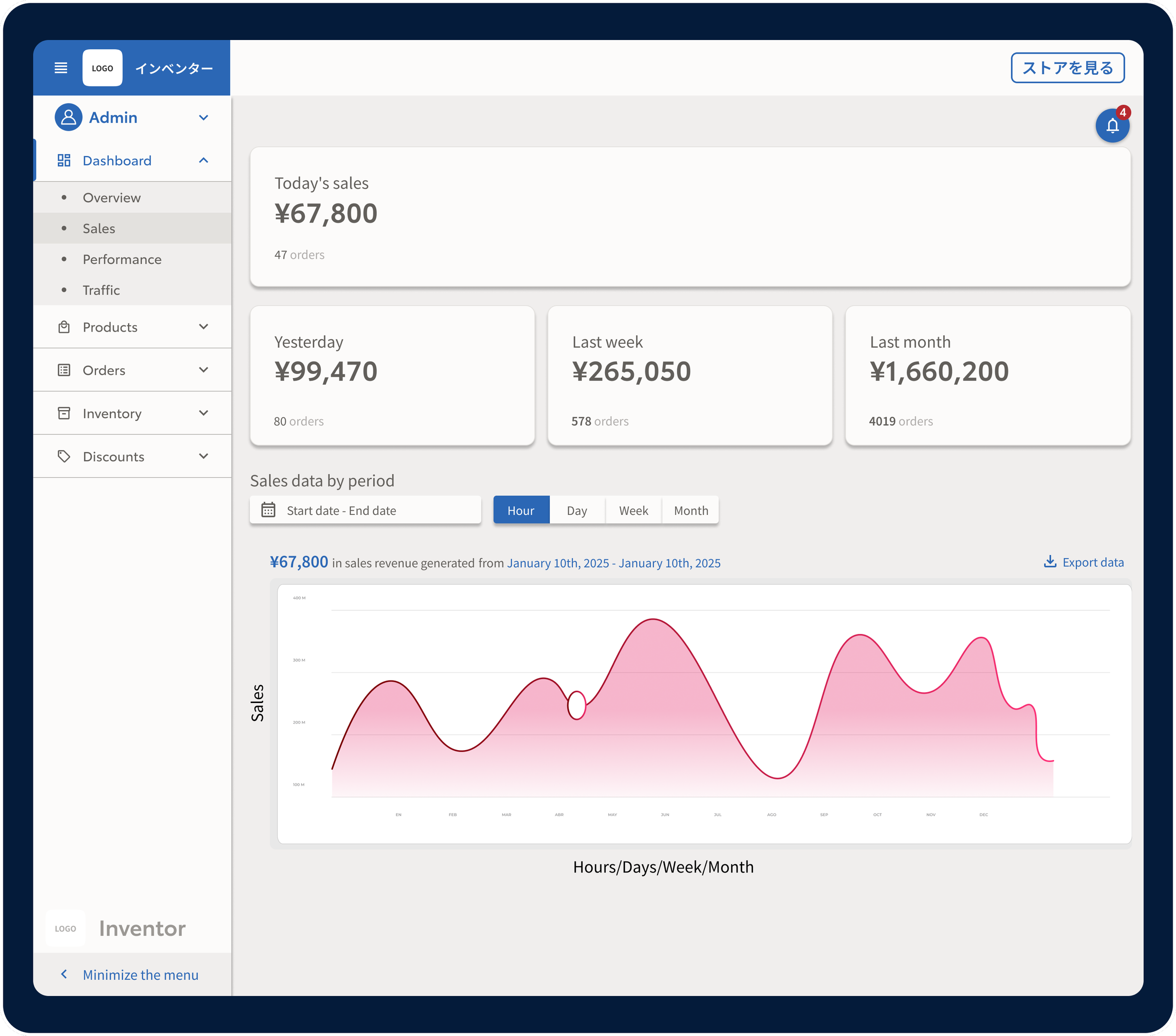This screenshot has width=1176, height=1036.
Task: Click the calendar icon in date field
Action: pyautogui.click(x=268, y=510)
